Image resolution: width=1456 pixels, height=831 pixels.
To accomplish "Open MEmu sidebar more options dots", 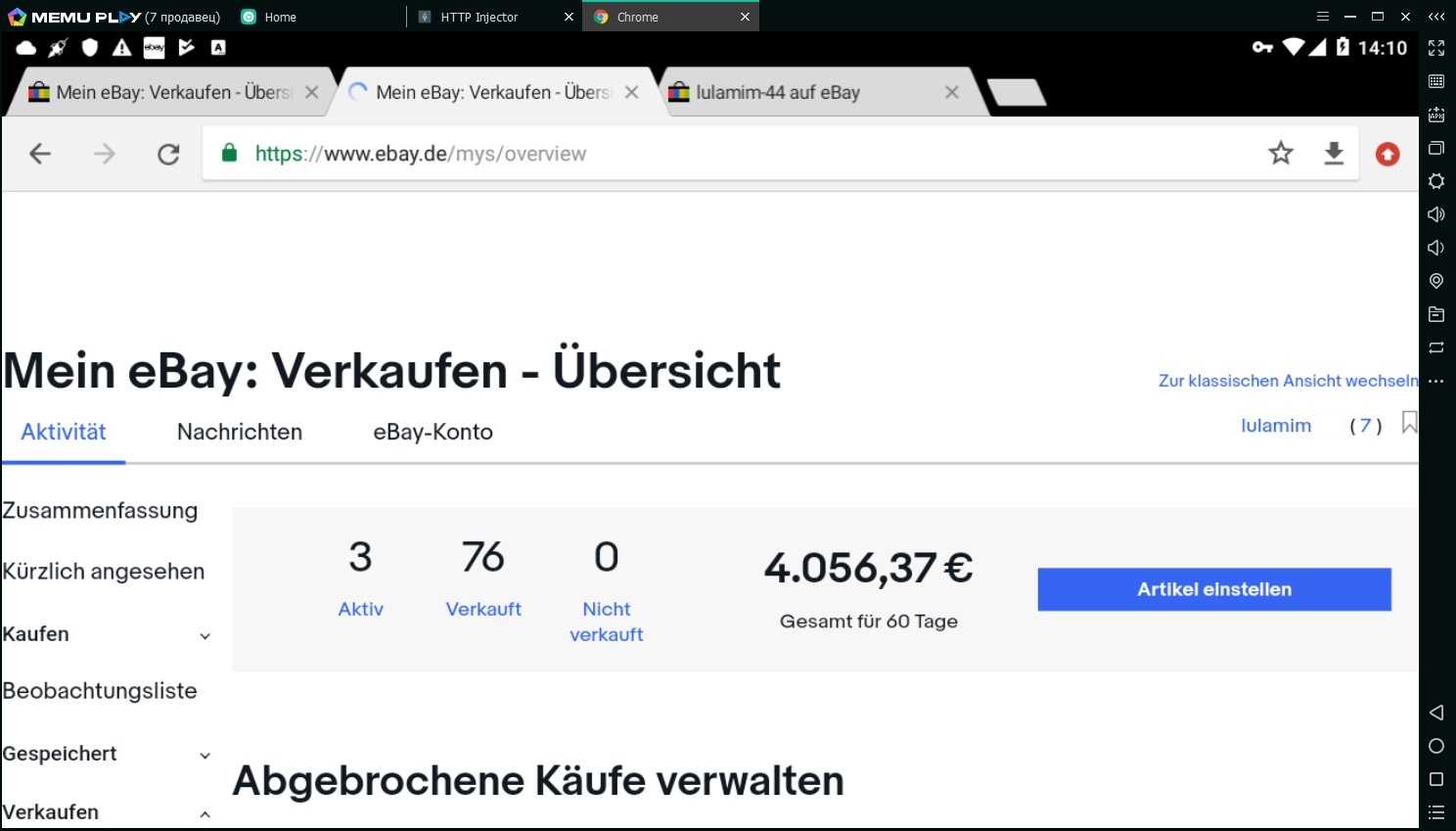I will click(x=1436, y=381).
